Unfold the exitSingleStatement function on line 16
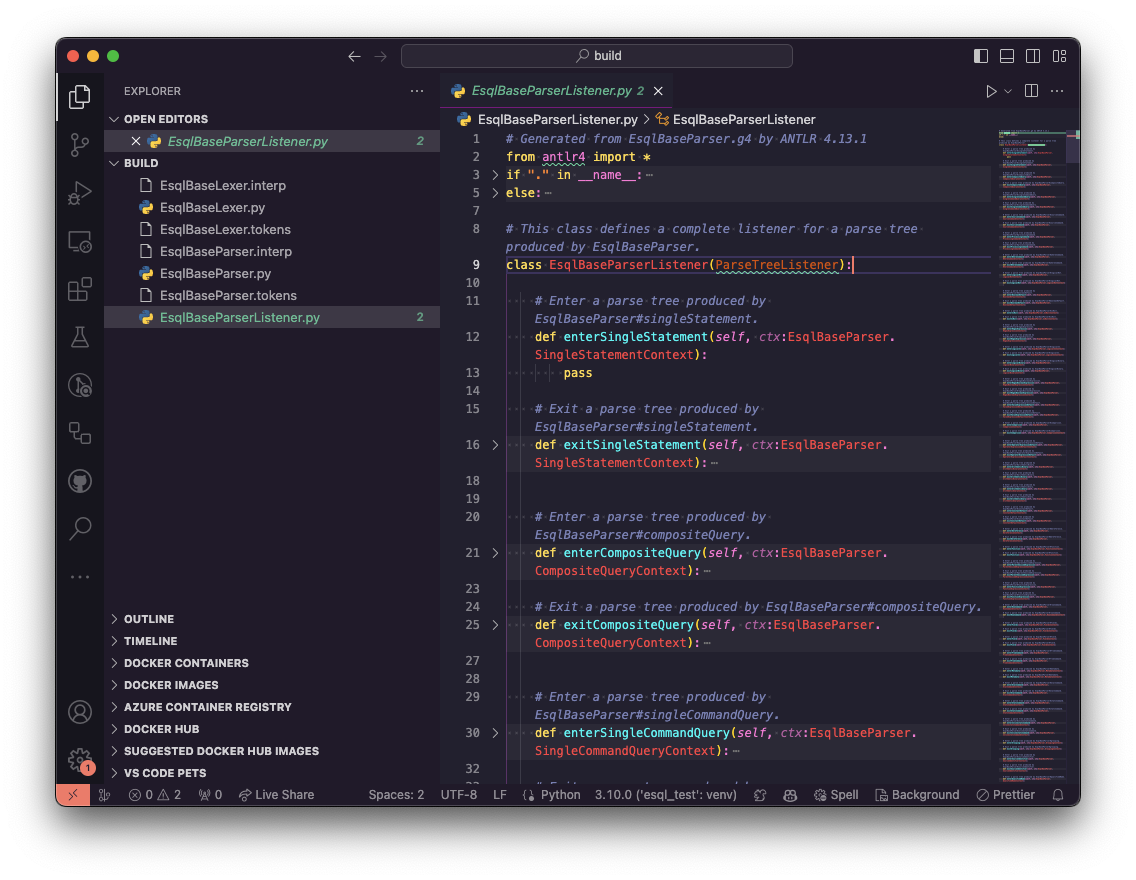The image size is (1136, 880). click(x=495, y=445)
